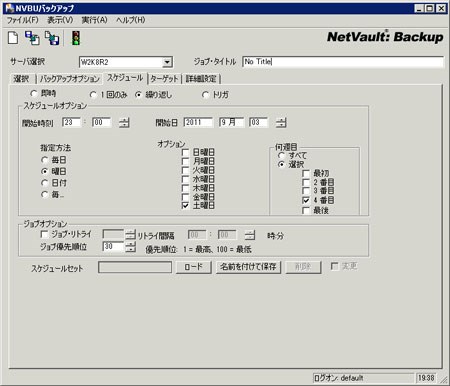Check the 日曜日 checkbox
The image size is (450, 386).
[185, 152]
